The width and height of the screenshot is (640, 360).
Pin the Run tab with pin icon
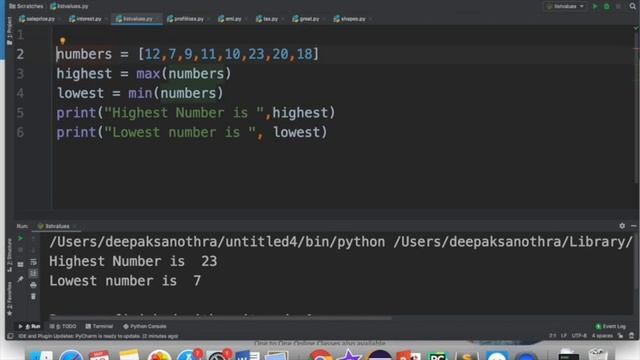(20, 279)
